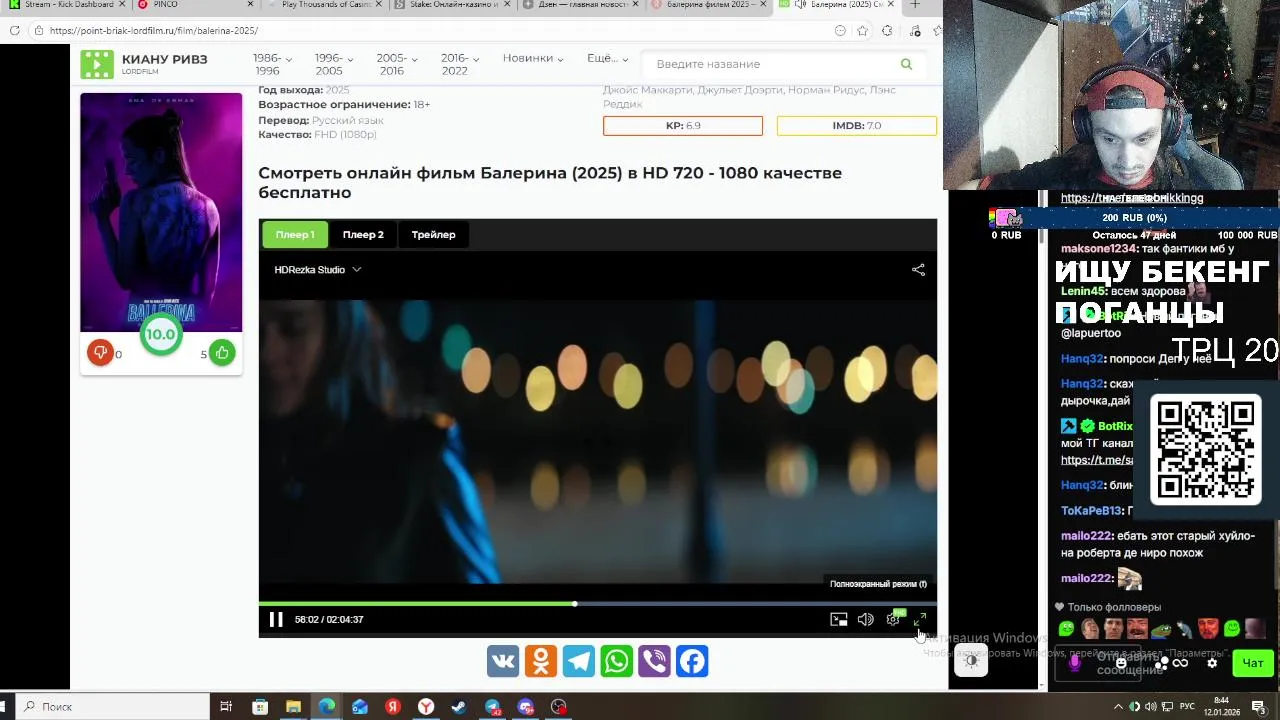1280x720 pixels.
Task: Open the Windows notification center
Action: pyautogui.click(x=1259, y=707)
